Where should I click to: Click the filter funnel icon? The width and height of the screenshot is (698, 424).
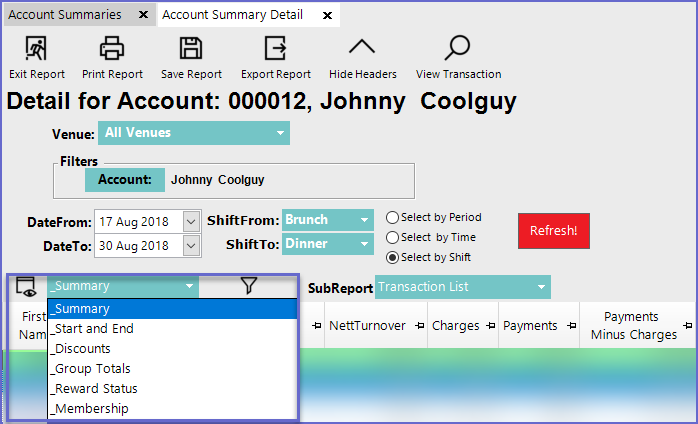[x=249, y=286]
